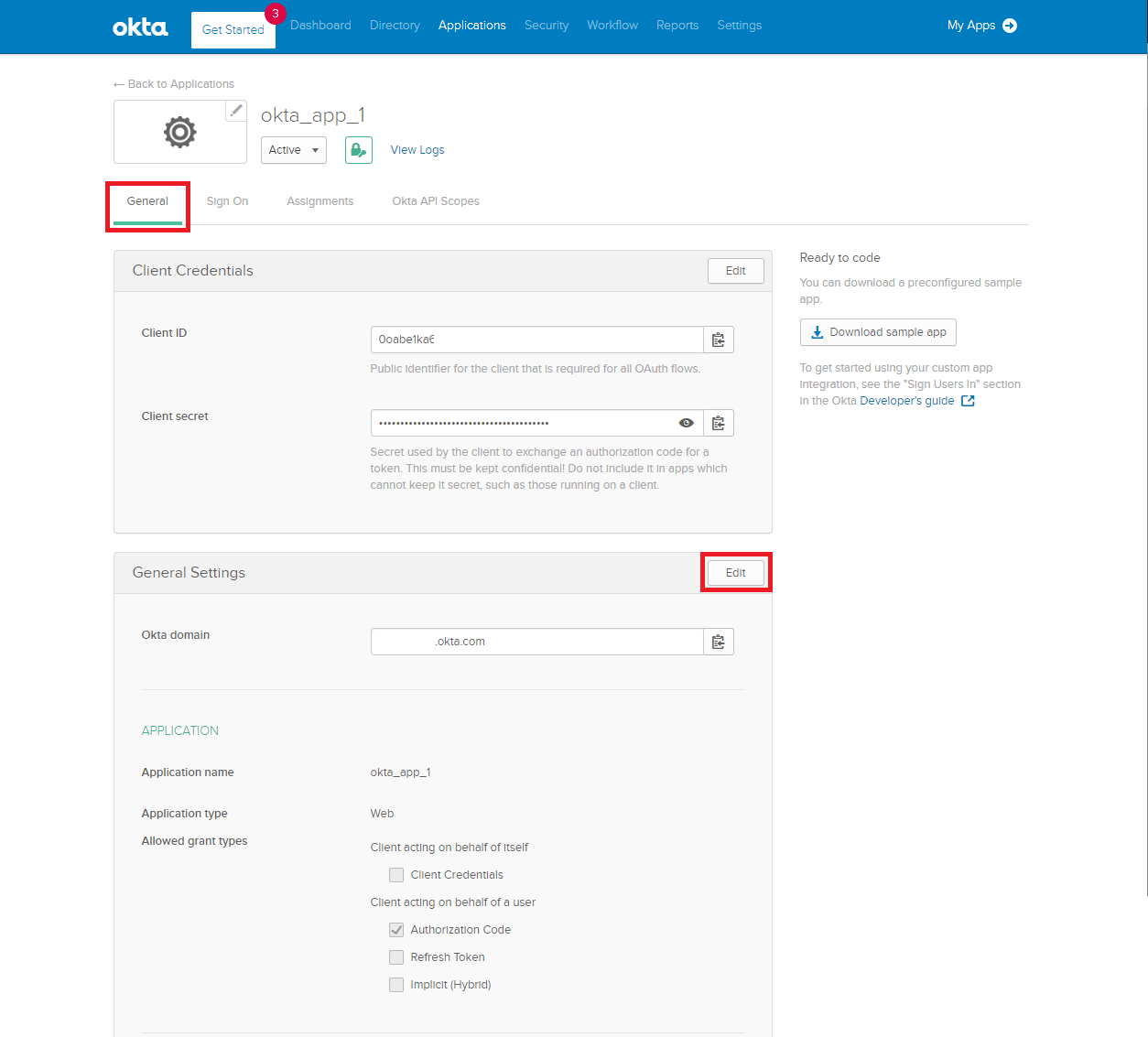Open the Reports menu

coord(677,26)
